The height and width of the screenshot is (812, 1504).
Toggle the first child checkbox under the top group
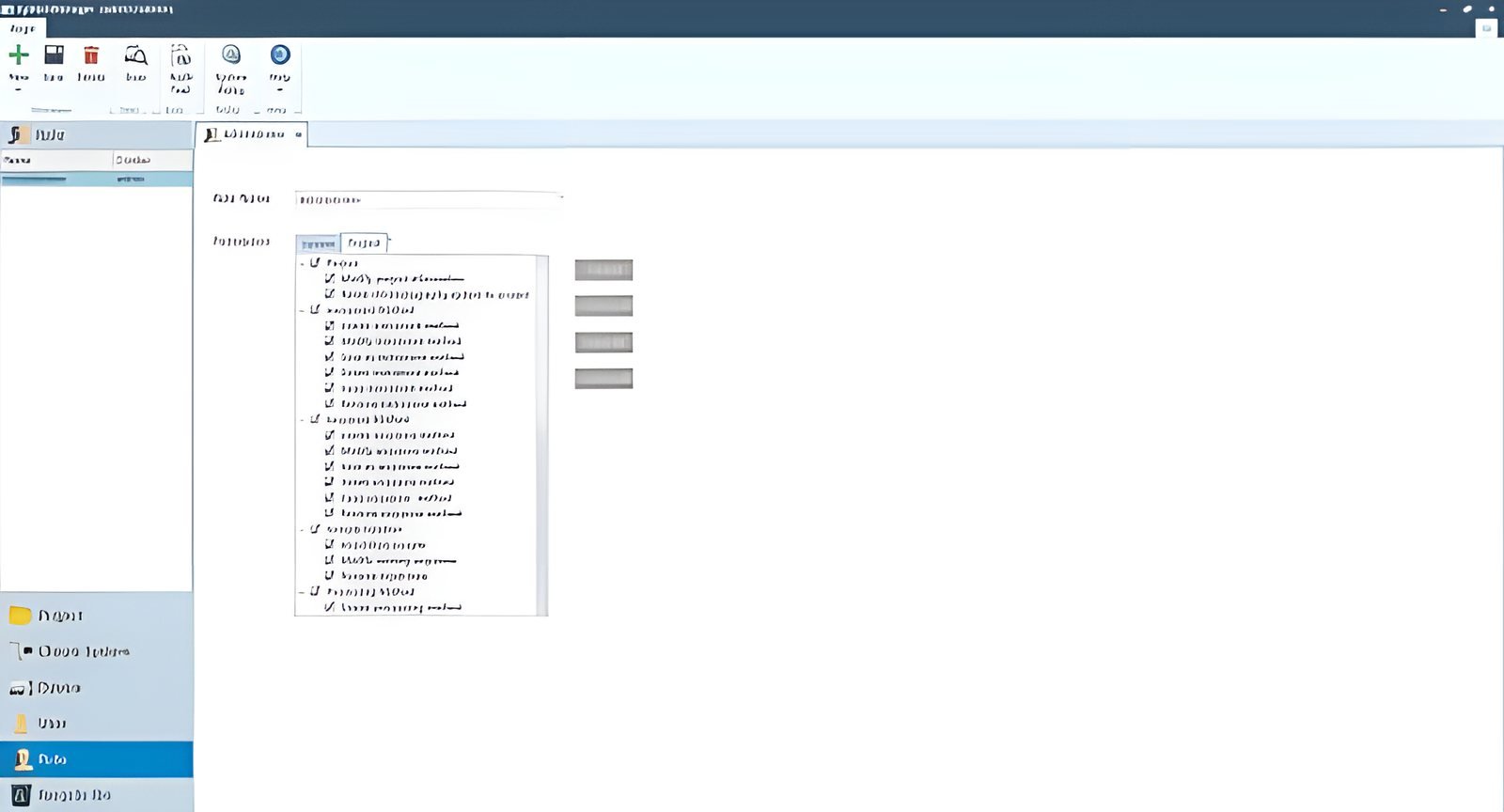tap(330, 278)
